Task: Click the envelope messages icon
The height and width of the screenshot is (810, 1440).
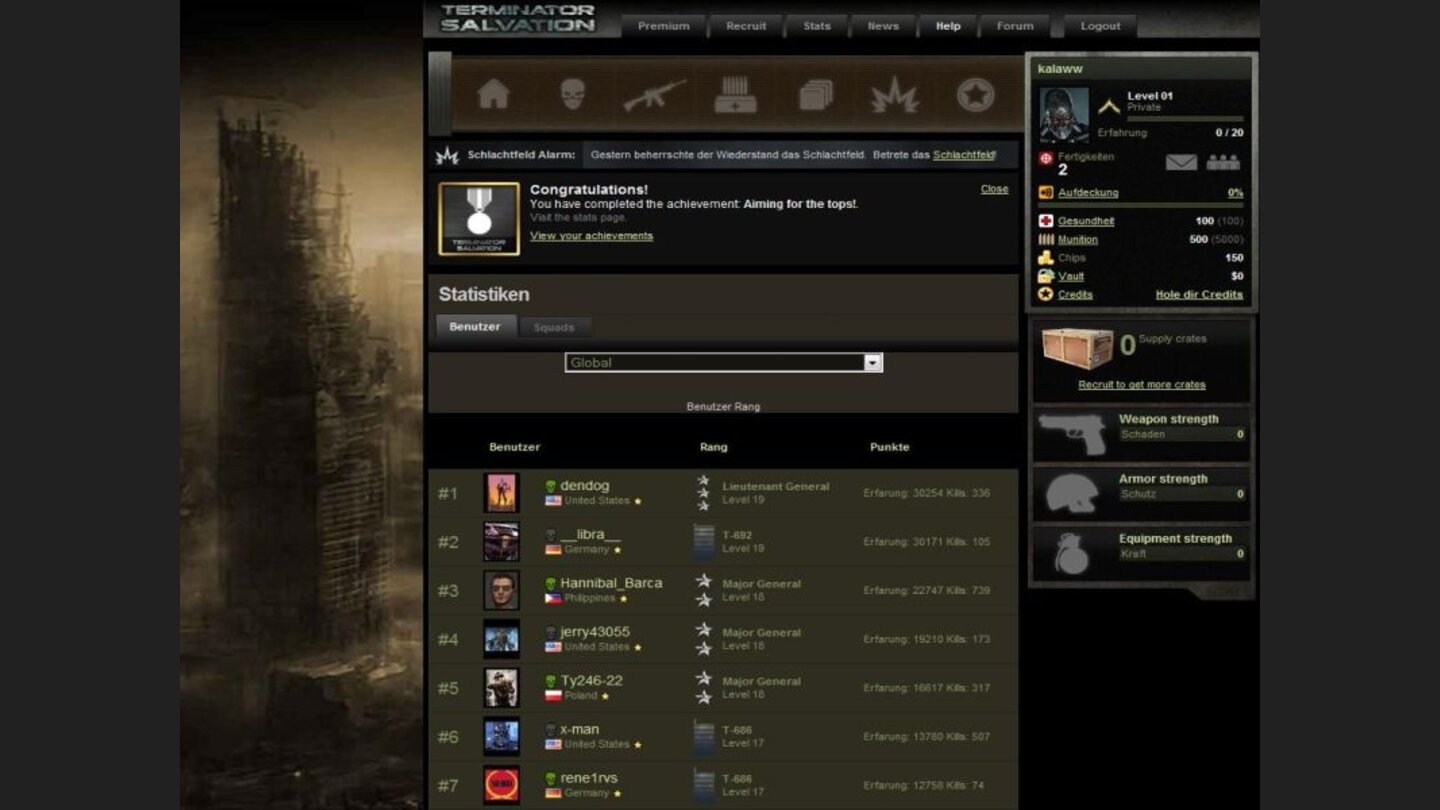Action: pyautogui.click(x=1181, y=162)
